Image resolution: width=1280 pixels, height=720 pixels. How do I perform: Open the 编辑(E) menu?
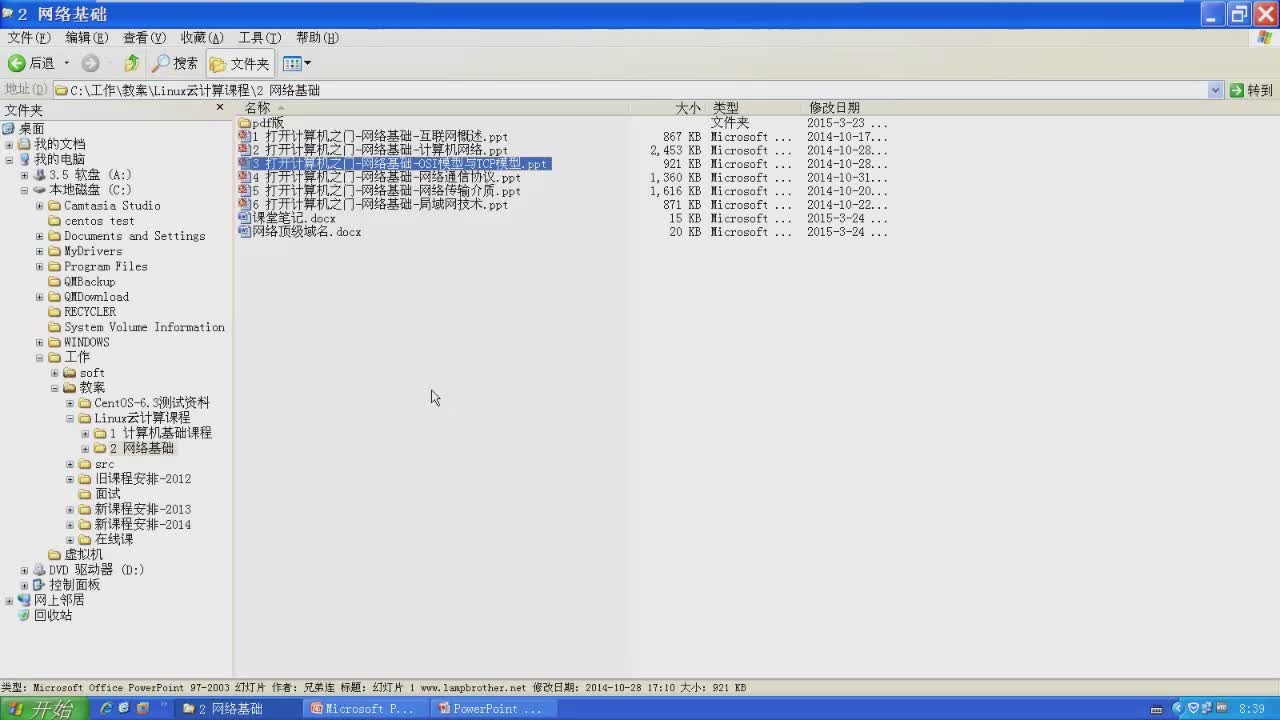(87, 37)
